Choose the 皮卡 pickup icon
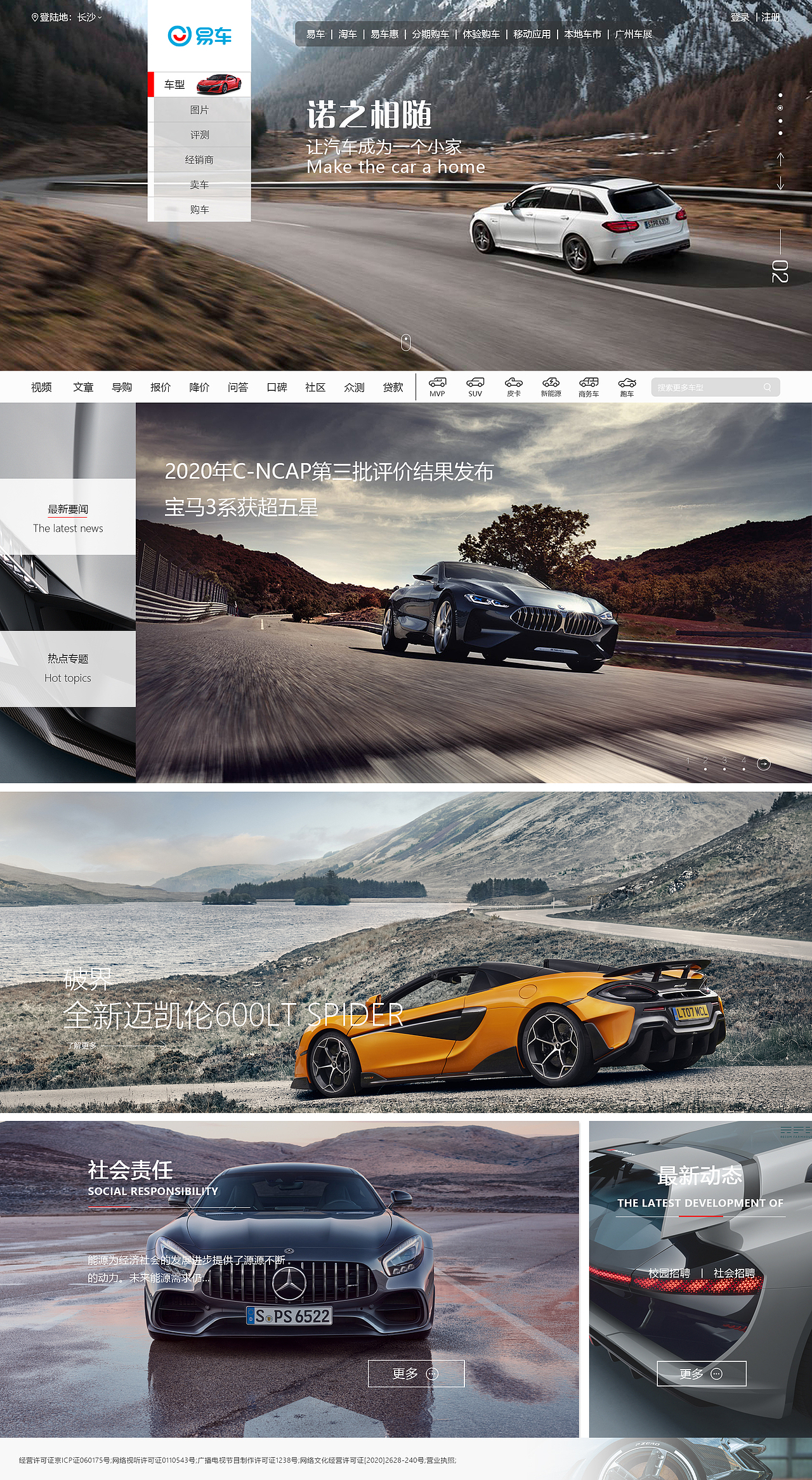This screenshot has height=1480, width=812. pyautogui.click(x=513, y=386)
